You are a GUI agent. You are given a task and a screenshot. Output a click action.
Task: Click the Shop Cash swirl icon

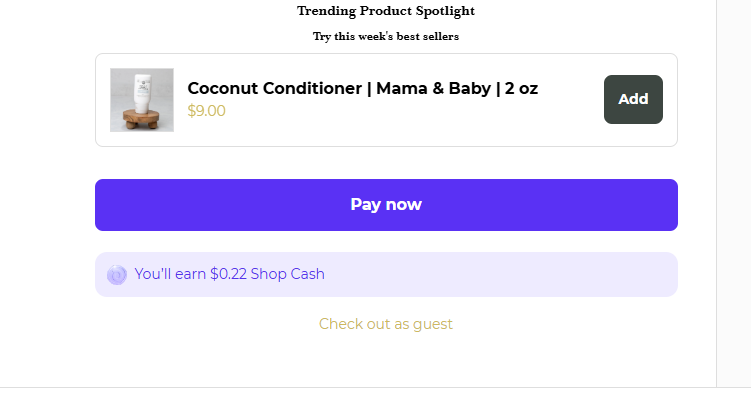pyautogui.click(x=117, y=275)
